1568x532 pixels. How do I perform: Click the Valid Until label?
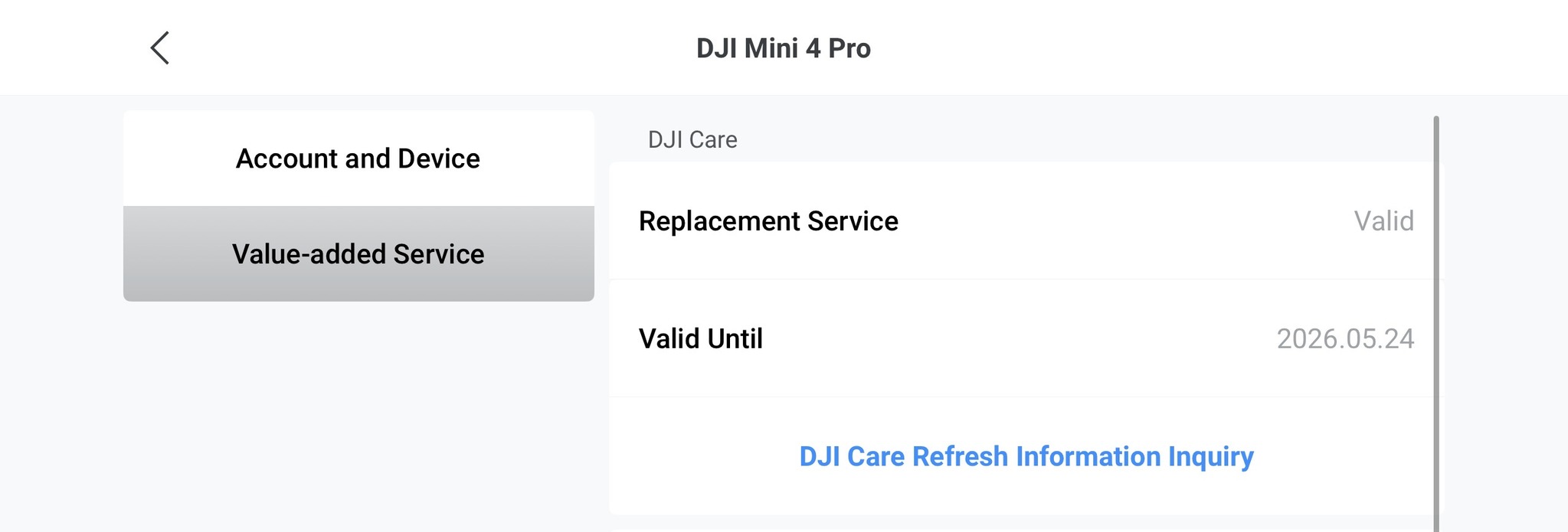700,339
